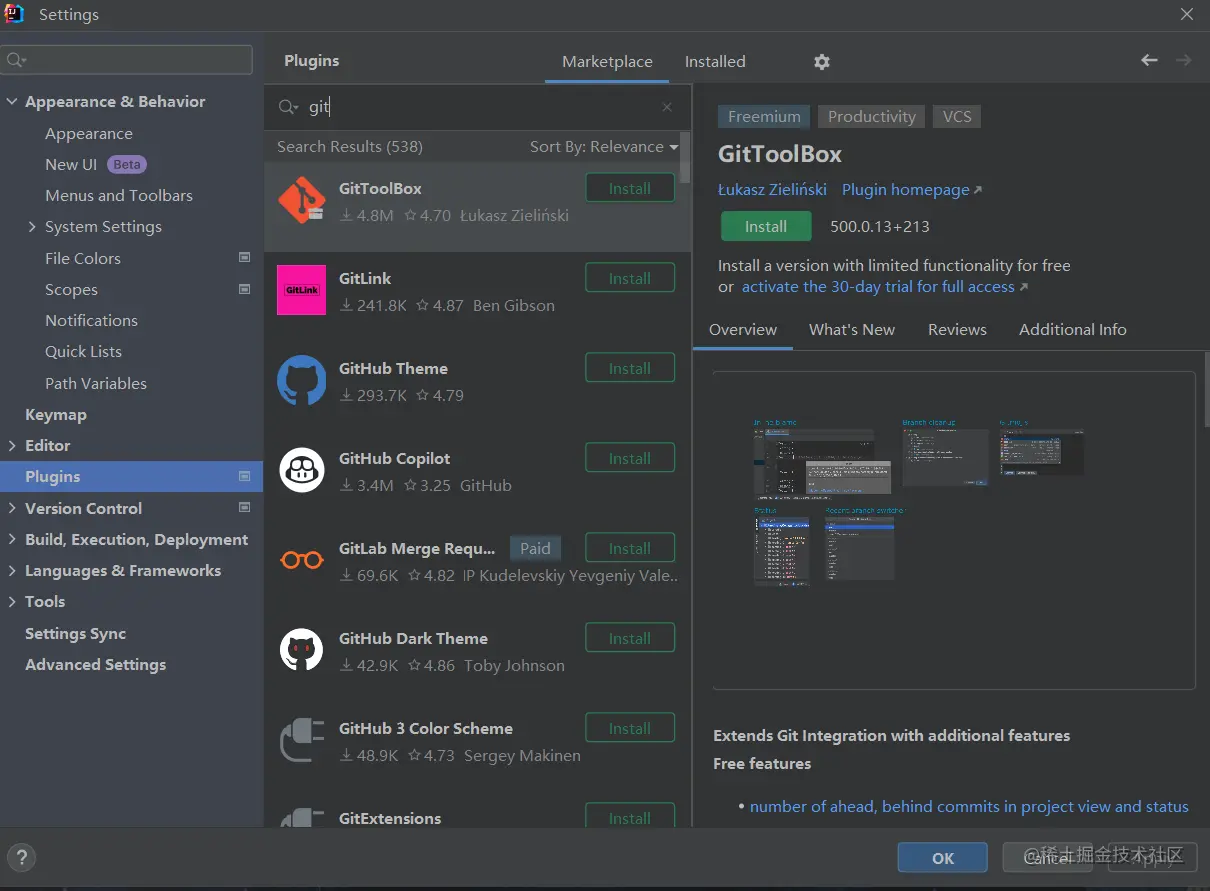Click the Paid badge on GitLab plugin

click(535, 548)
